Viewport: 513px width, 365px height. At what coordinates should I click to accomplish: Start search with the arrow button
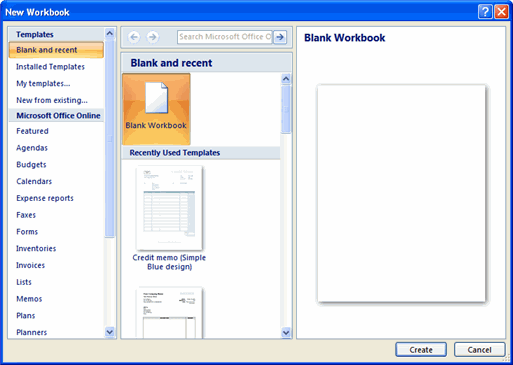280,37
